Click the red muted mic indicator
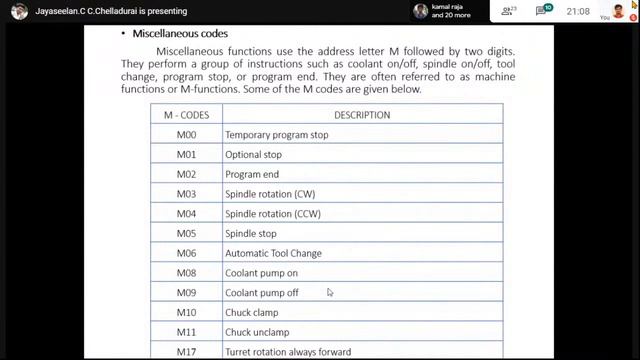The image size is (640, 360). tap(633, 18)
